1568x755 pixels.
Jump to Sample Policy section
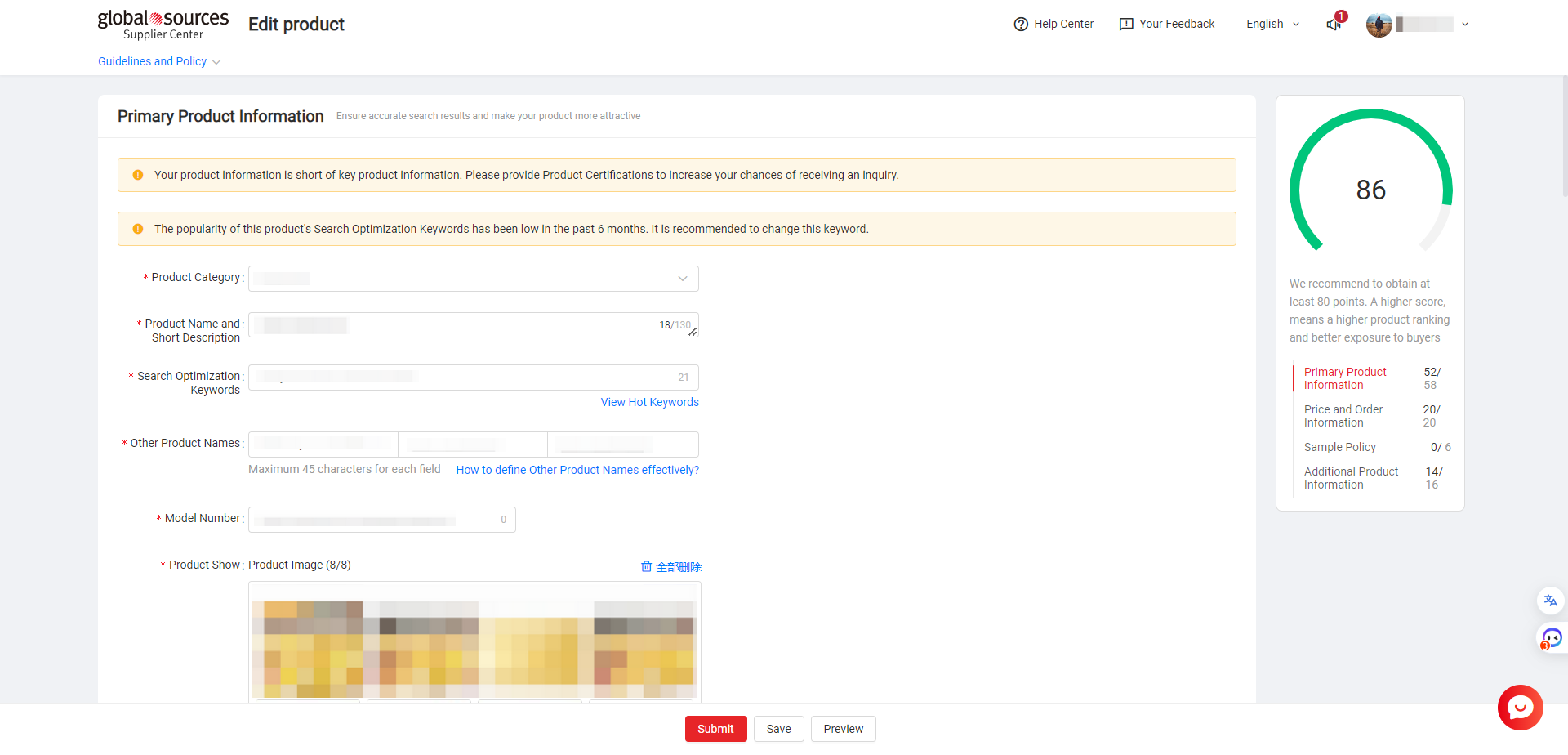tap(1339, 447)
